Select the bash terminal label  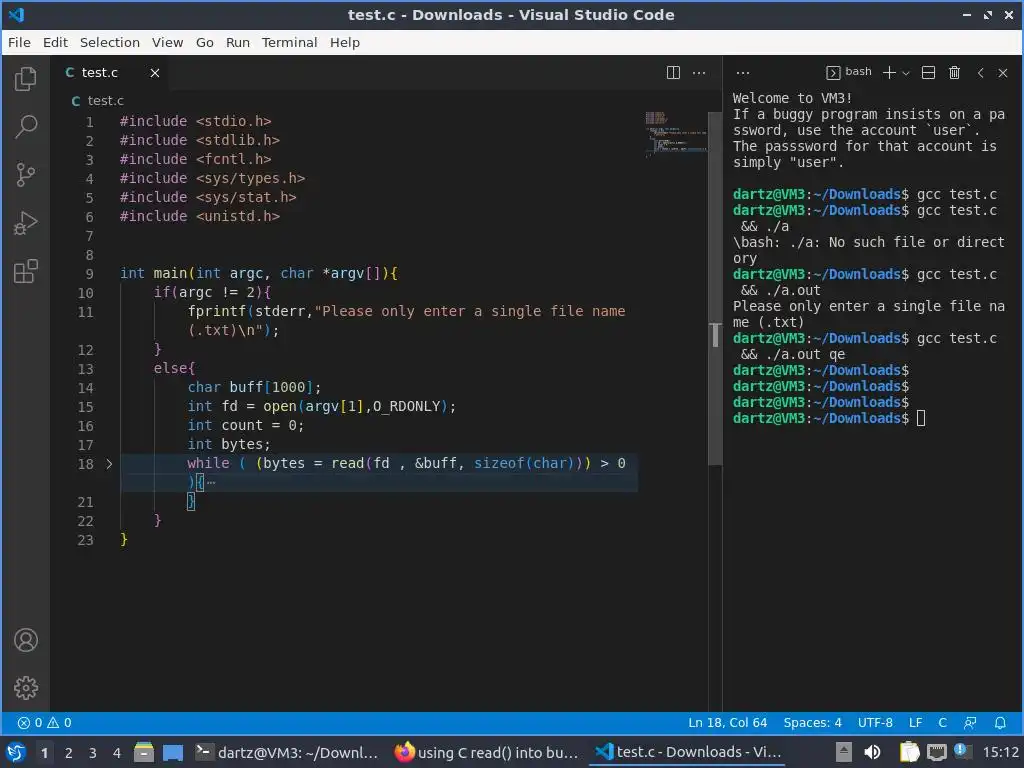point(848,72)
